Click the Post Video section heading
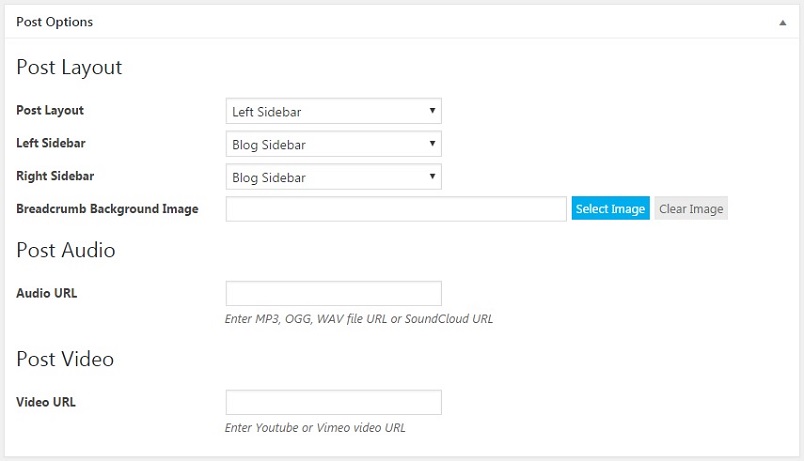 click(65, 359)
